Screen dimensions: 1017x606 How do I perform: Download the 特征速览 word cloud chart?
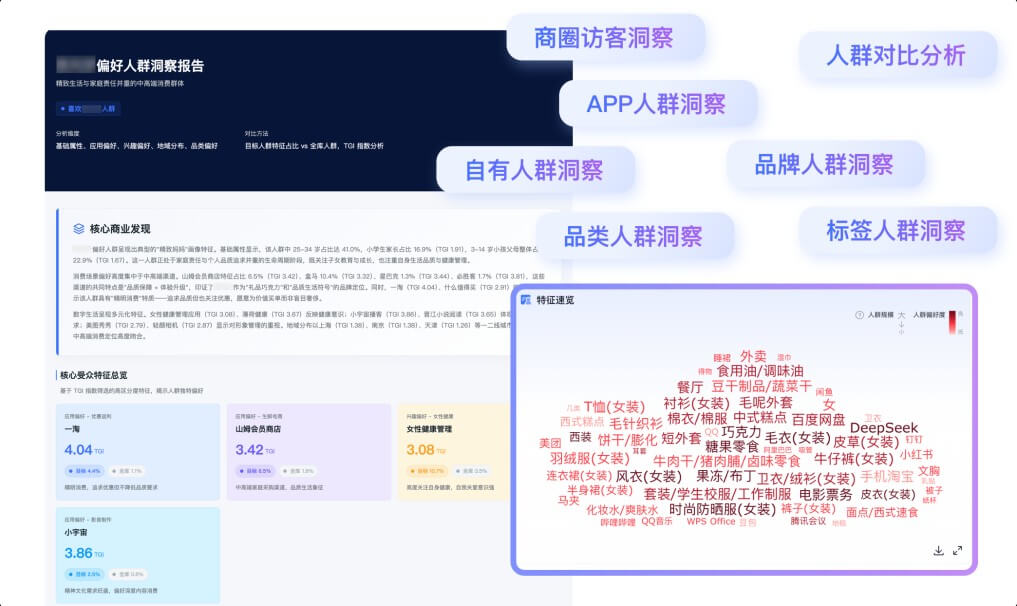938,550
